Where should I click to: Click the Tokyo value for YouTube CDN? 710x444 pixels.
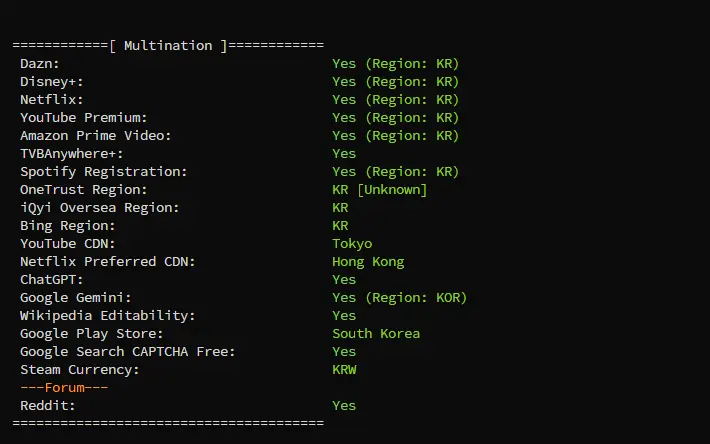tap(352, 244)
